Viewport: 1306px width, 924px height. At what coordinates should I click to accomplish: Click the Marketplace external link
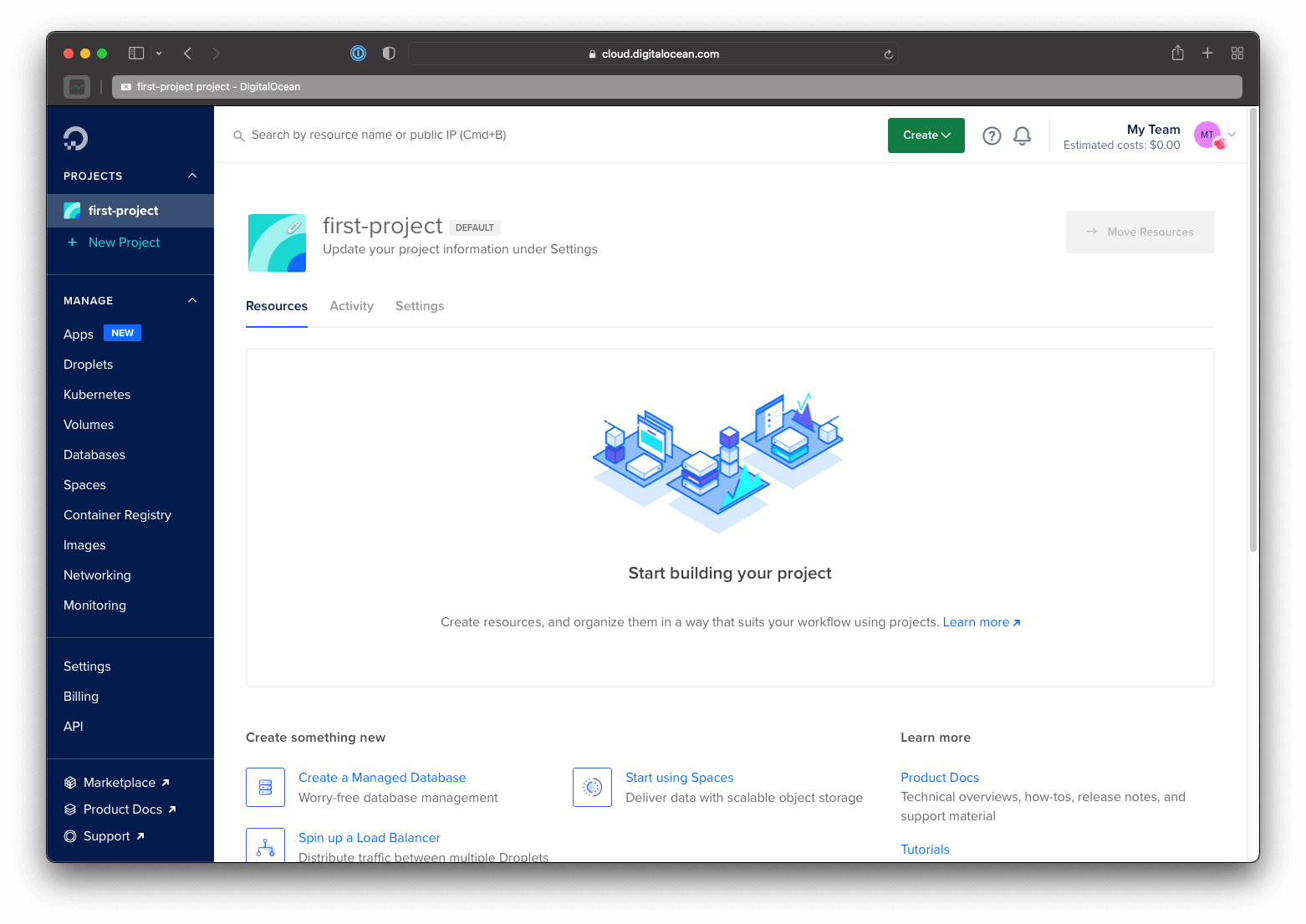(126, 783)
